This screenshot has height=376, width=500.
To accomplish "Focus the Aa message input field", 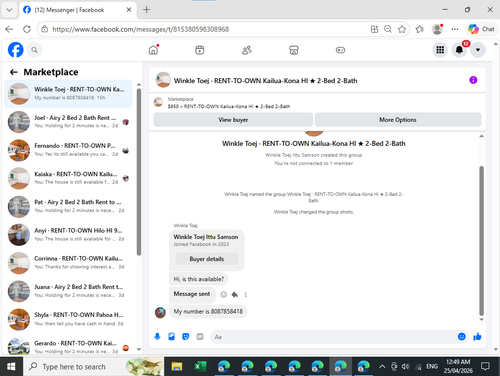I will 333,337.
